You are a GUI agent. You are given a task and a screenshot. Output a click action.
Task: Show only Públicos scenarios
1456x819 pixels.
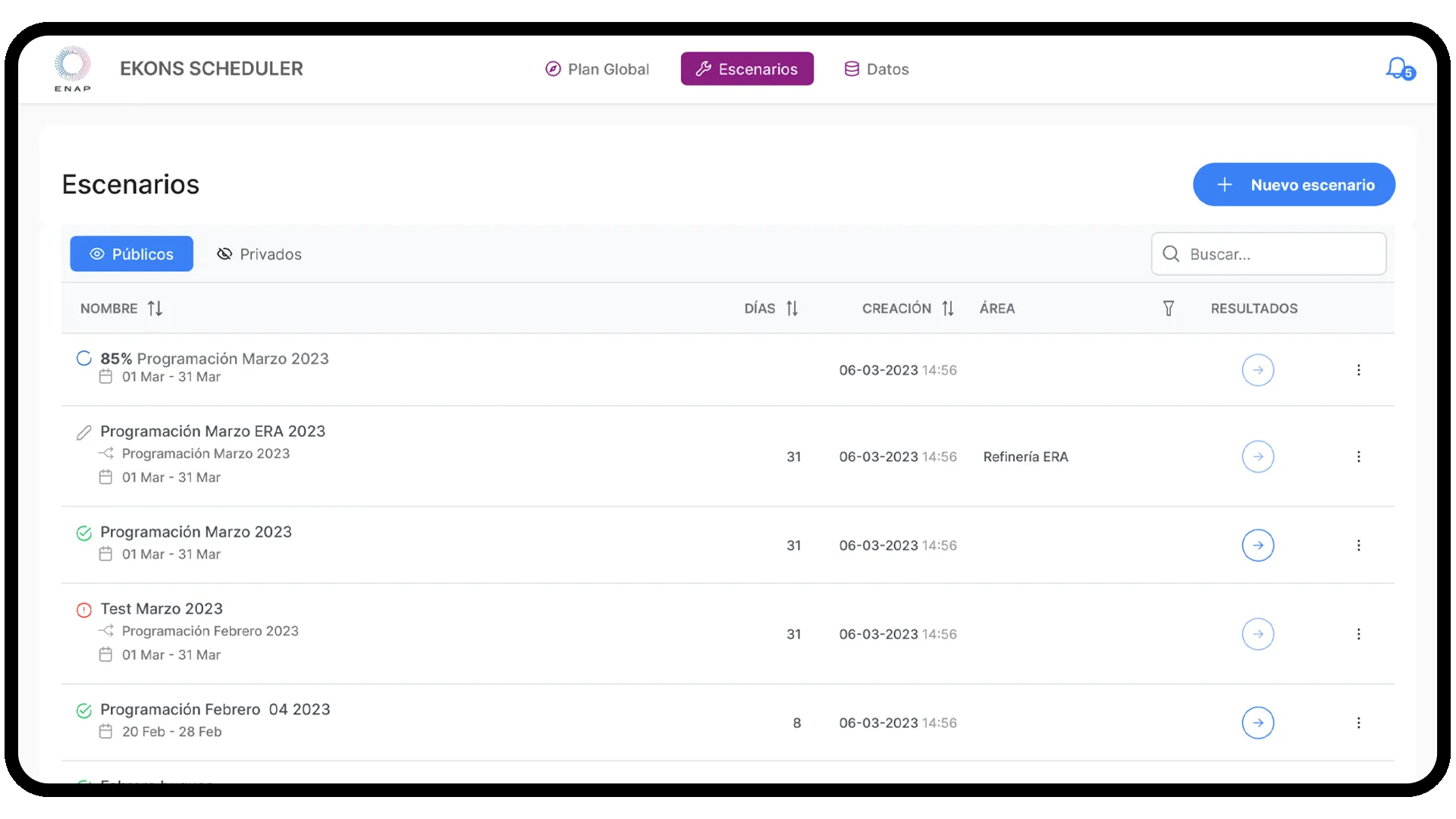click(x=131, y=253)
